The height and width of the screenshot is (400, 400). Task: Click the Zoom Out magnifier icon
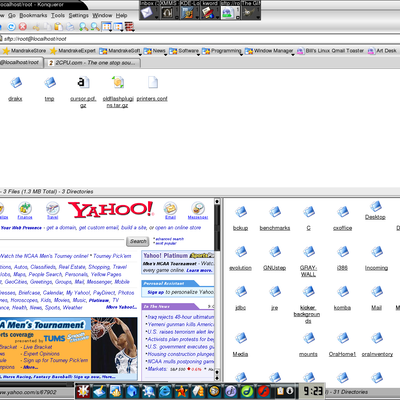95,27
